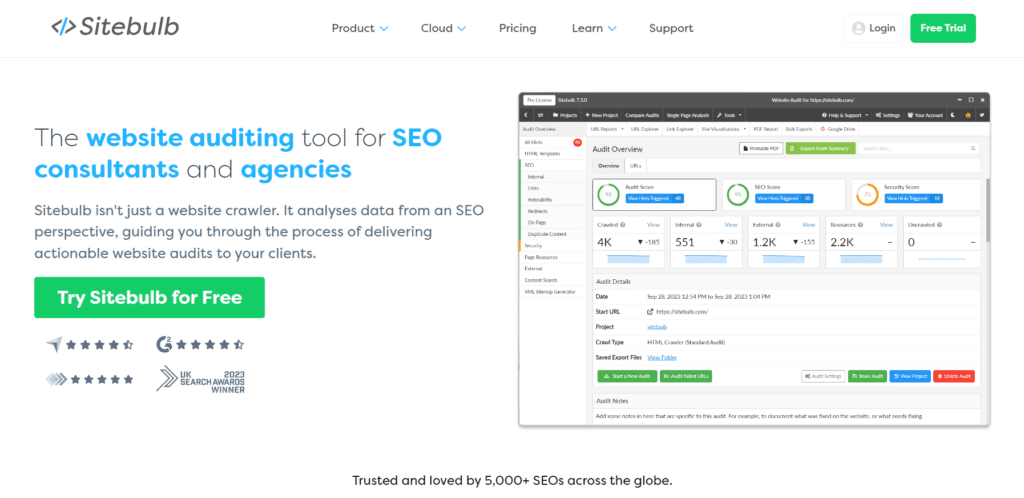
Task: Click the search magnifier icon
Action: pos(973,149)
